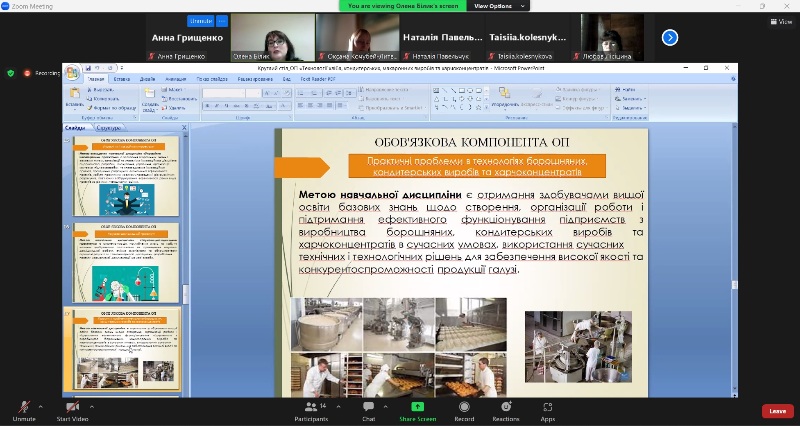Open the Zoom Chat panel
The width and height of the screenshot is (800, 426).
(369, 407)
